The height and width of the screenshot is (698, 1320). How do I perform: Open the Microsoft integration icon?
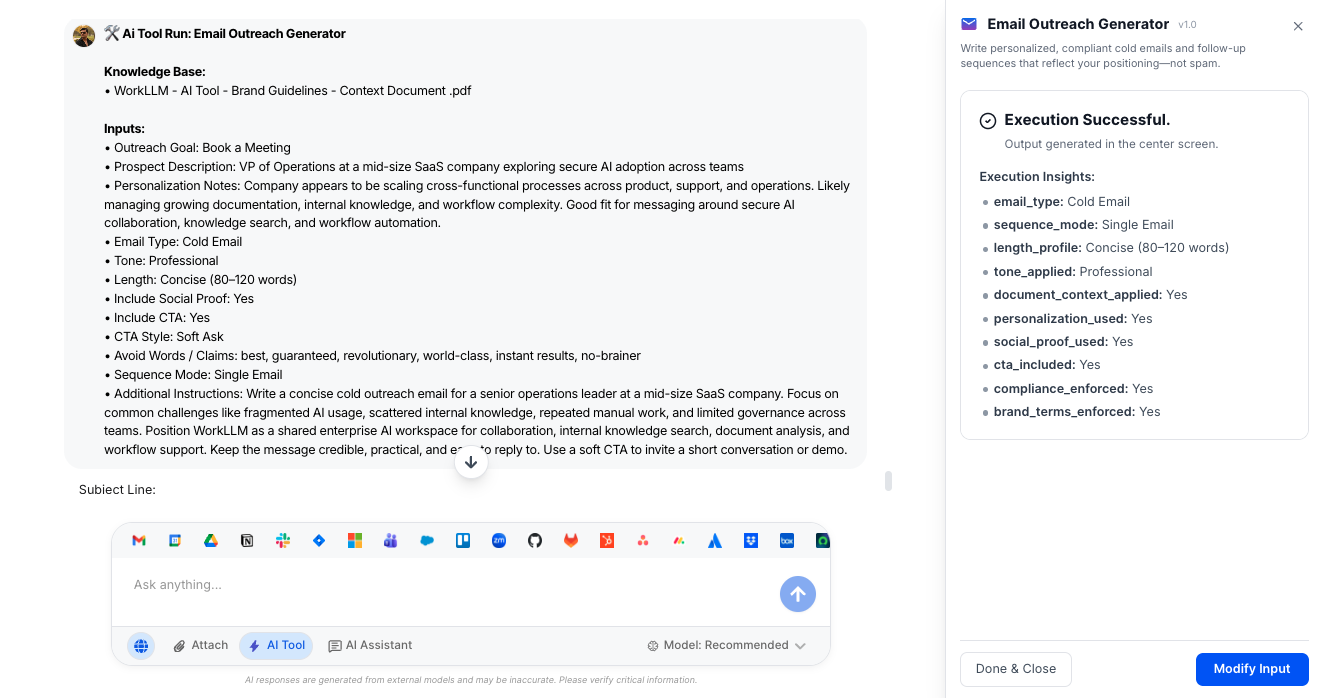(x=354, y=540)
